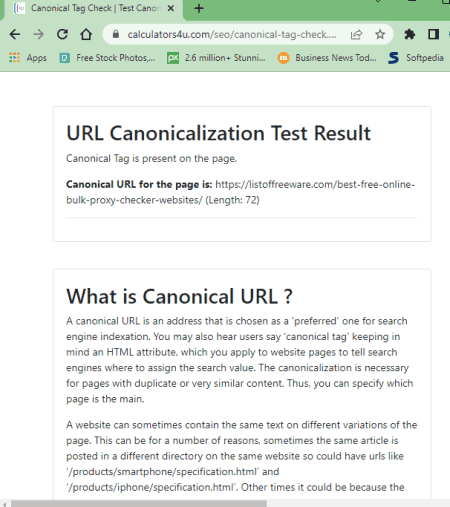The width and height of the screenshot is (450, 507).
Task: Open the Apps bookmarks shortcut
Action: tap(28, 58)
